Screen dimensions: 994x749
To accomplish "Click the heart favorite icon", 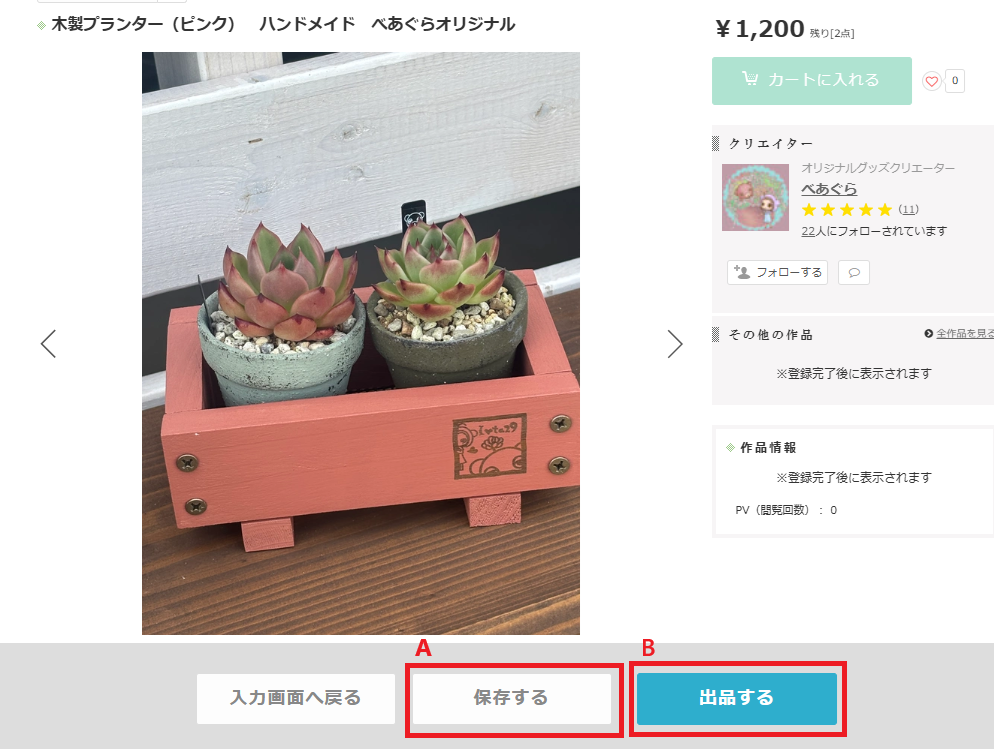I will (932, 81).
